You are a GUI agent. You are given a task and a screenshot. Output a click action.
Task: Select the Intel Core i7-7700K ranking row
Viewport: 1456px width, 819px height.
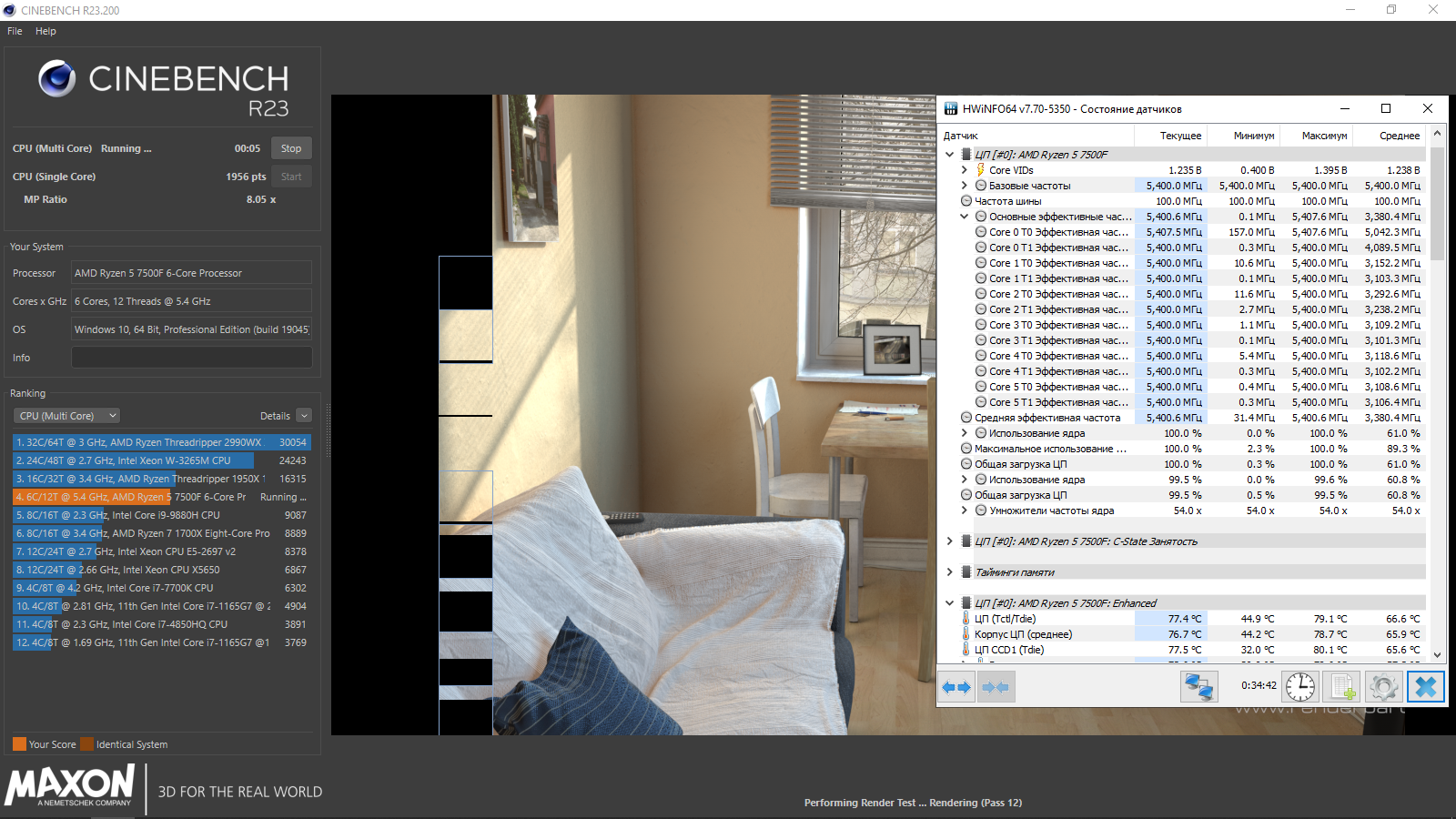pos(161,588)
